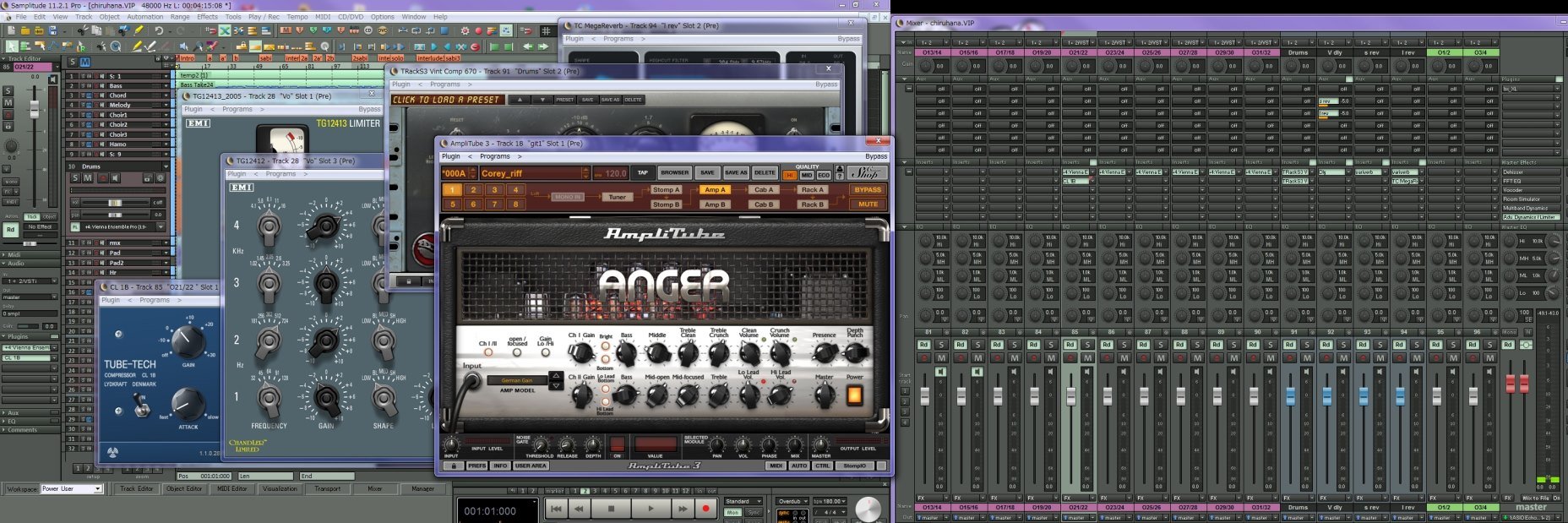Select ECO quality in AmpliTube
Screen dimensions: 1568x523
(824, 175)
